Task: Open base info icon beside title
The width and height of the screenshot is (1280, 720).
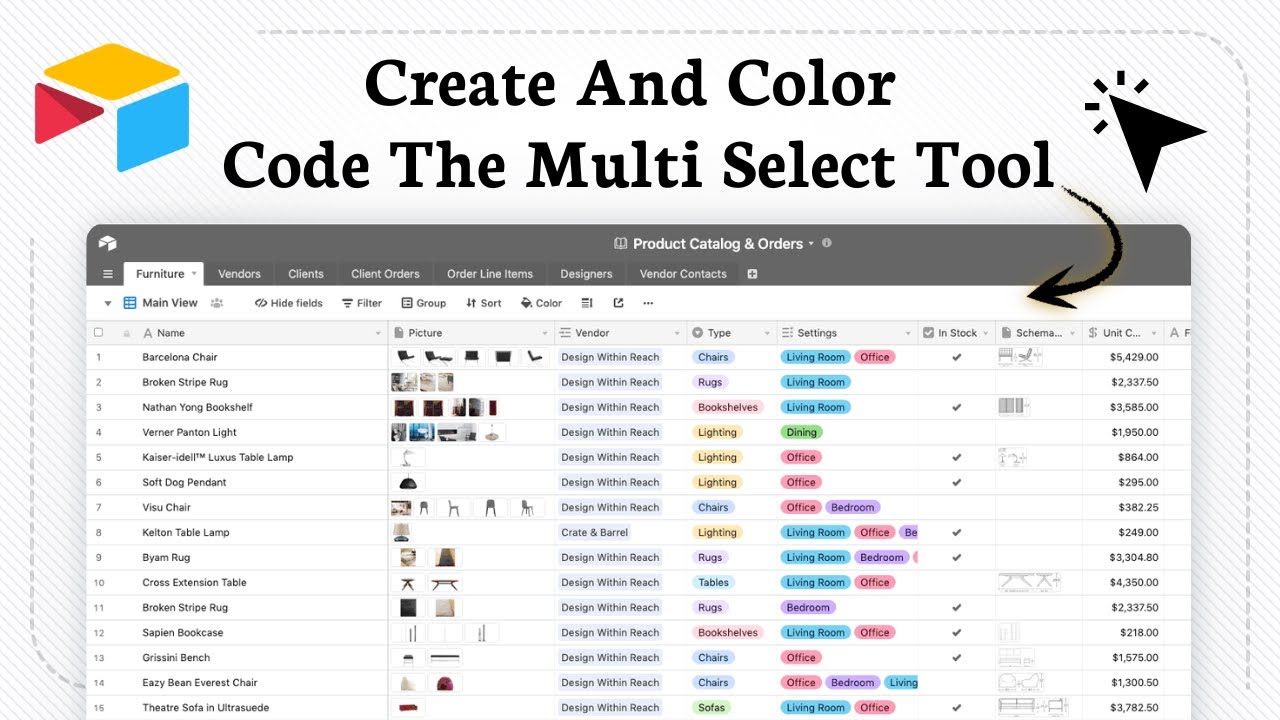Action: [x=827, y=243]
